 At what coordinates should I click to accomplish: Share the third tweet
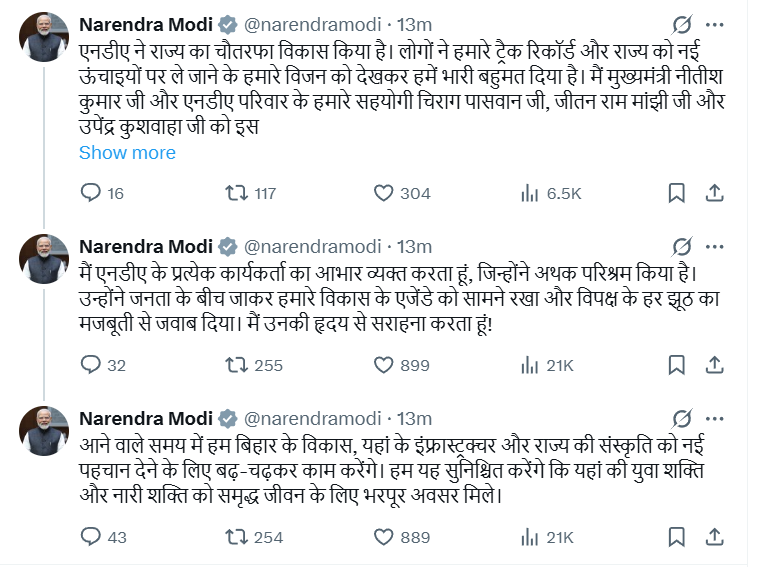pyautogui.click(x=717, y=537)
